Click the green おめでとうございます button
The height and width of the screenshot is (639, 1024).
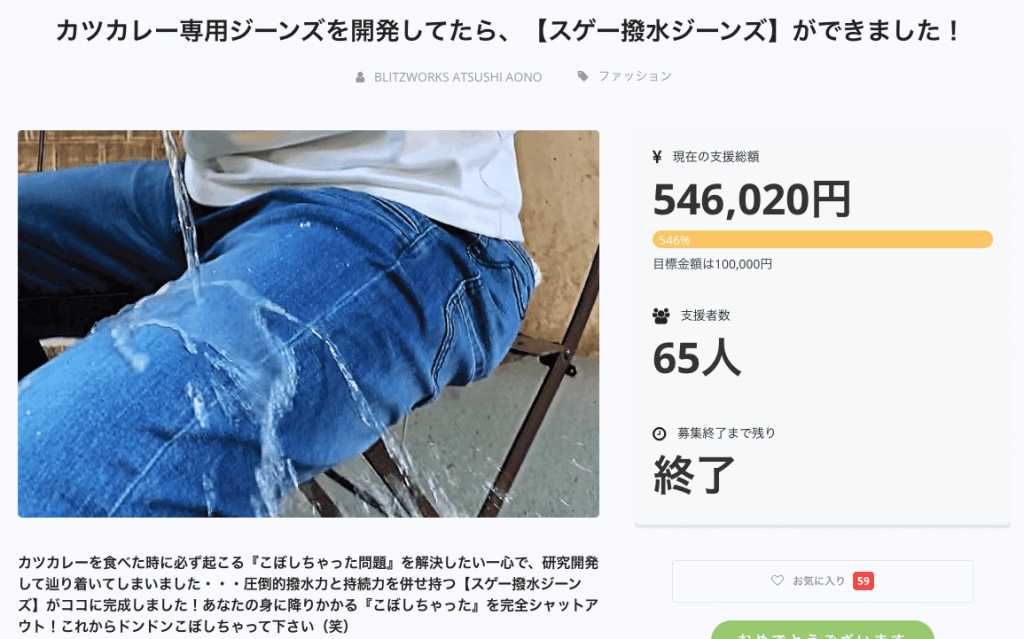coord(822,631)
